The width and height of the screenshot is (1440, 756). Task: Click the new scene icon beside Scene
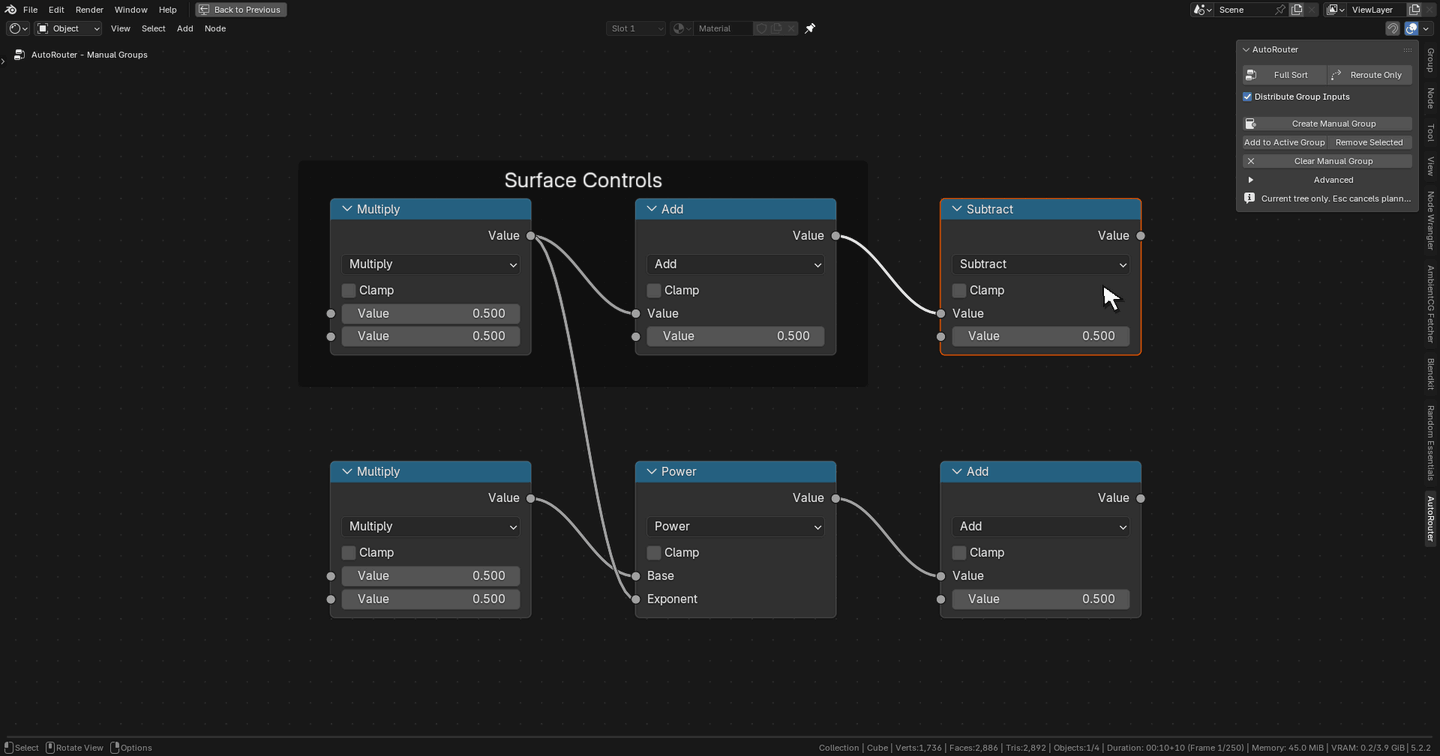1297,9
